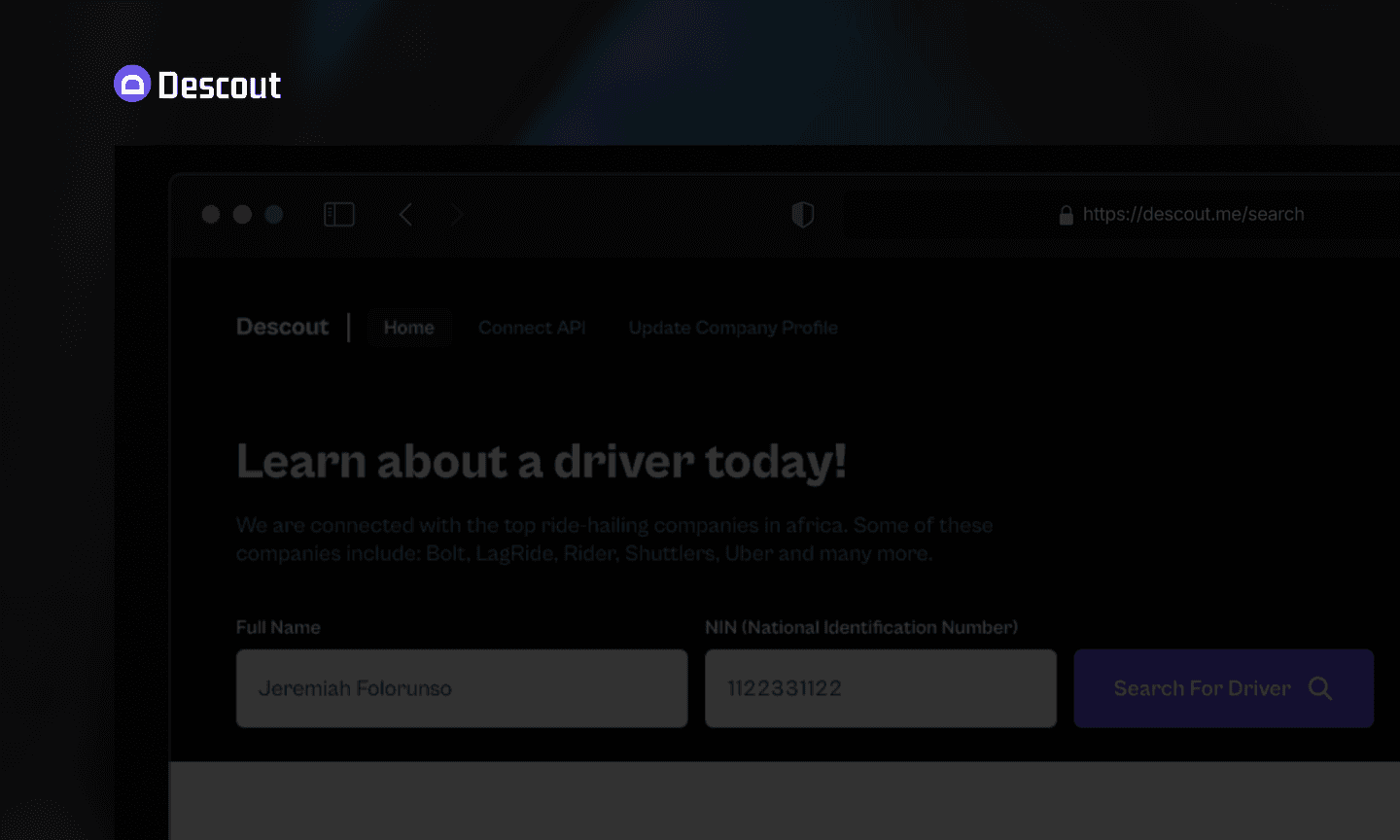Image resolution: width=1400 pixels, height=840 pixels.
Task: Click the purple Descout logo icon
Action: (132, 84)
